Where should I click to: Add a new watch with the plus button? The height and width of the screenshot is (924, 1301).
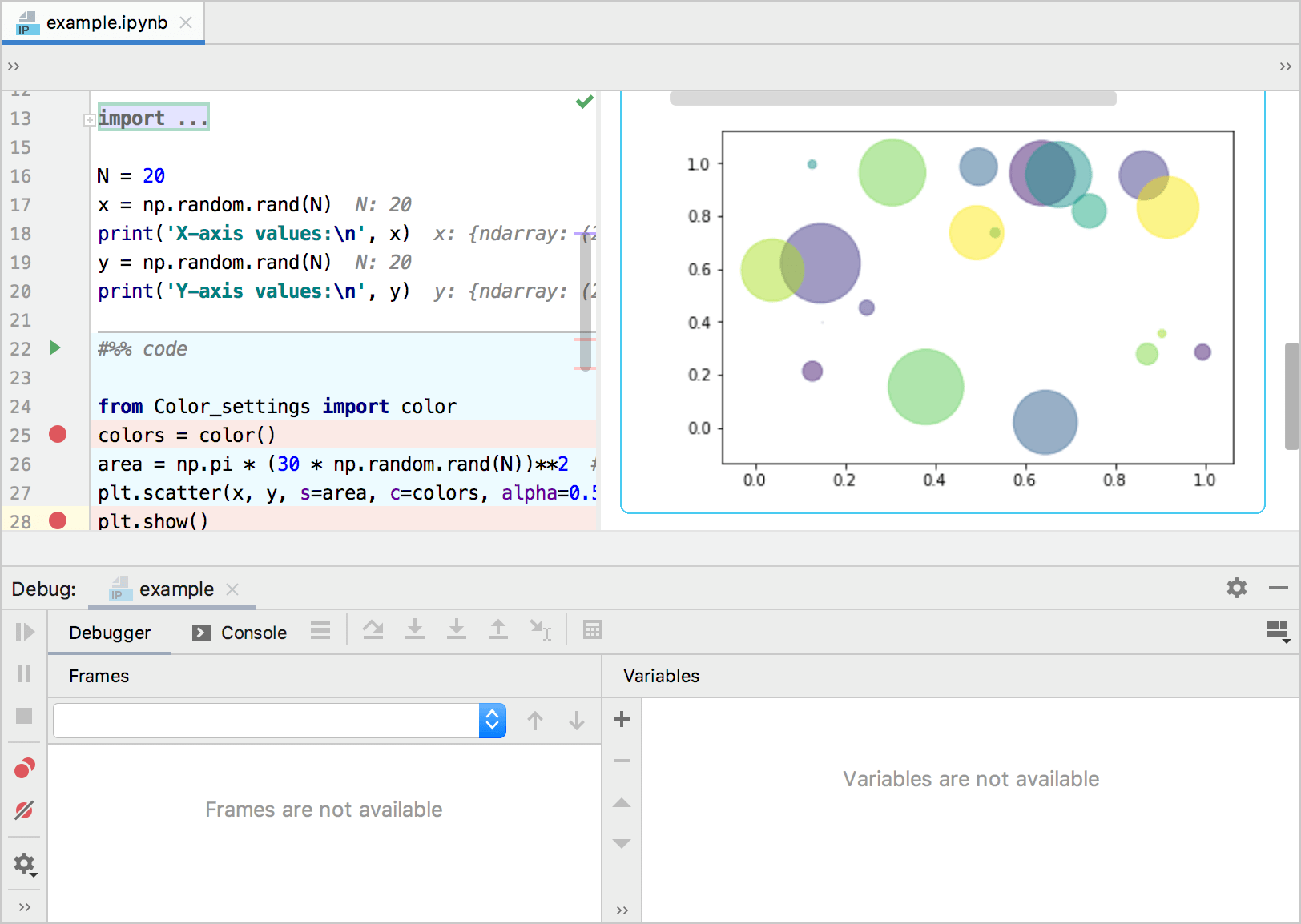pos(621,719)
